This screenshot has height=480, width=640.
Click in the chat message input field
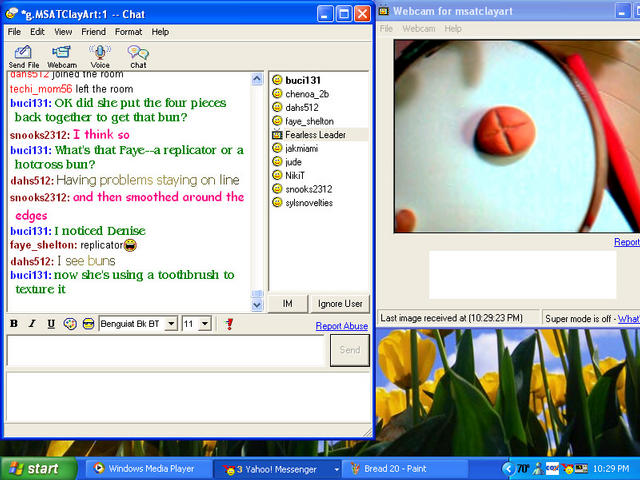(x=165, y=351)
